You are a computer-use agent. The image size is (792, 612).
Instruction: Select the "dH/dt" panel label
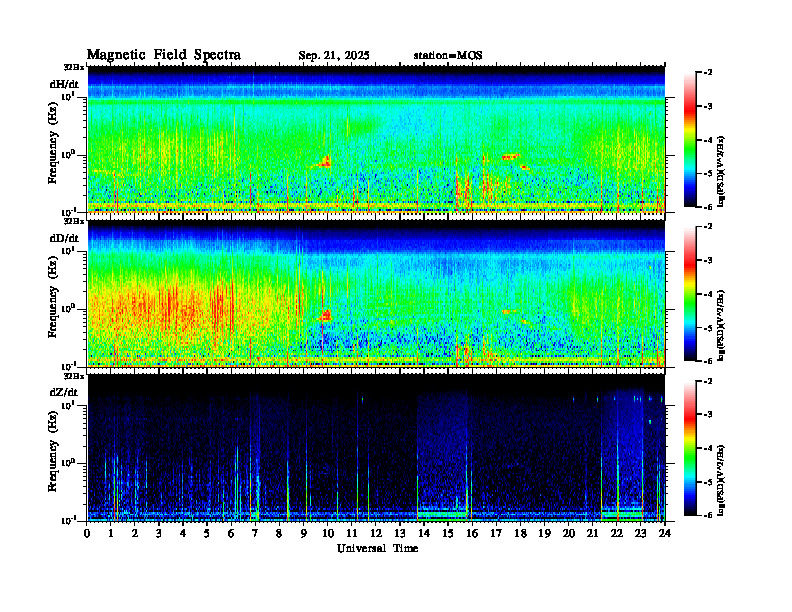(64, 84)
